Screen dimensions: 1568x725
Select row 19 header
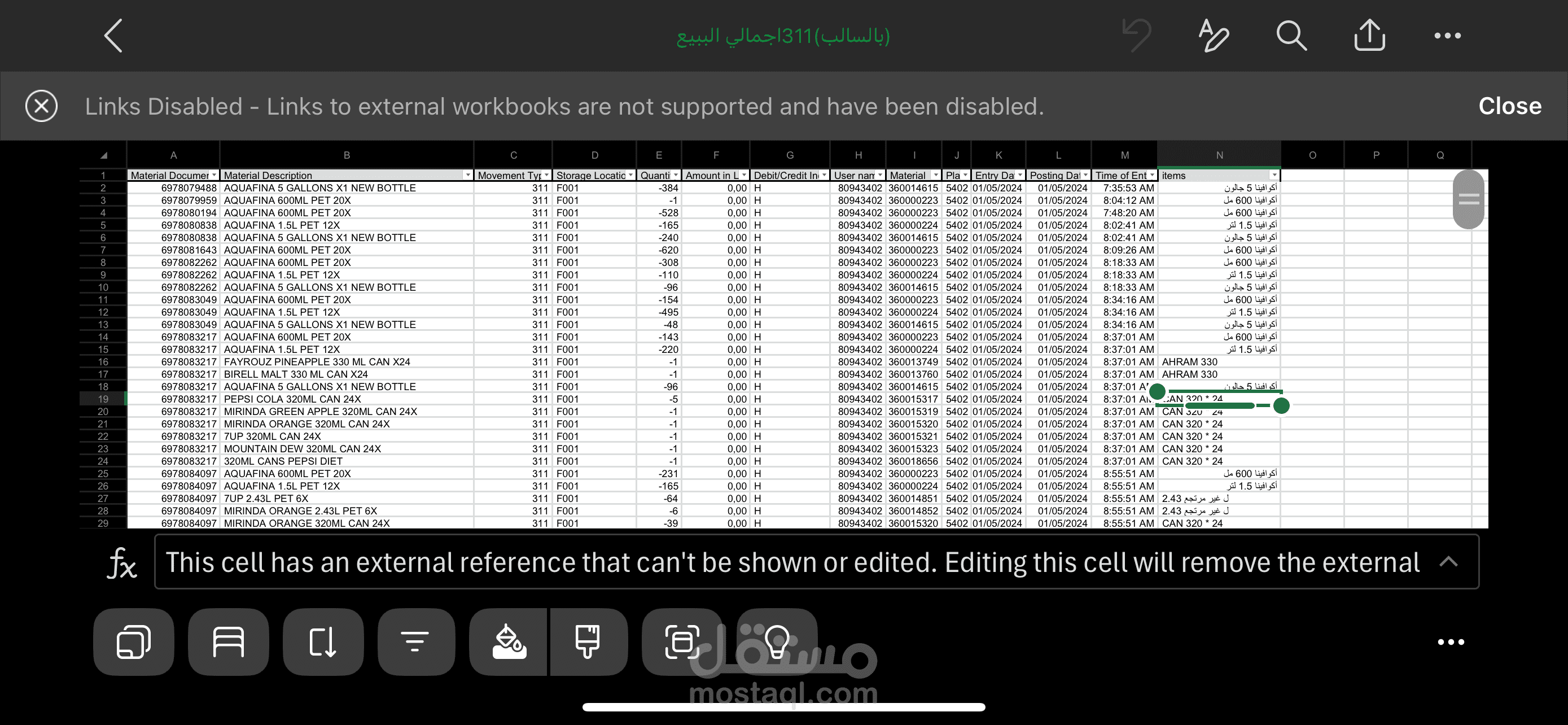(103, 399)
